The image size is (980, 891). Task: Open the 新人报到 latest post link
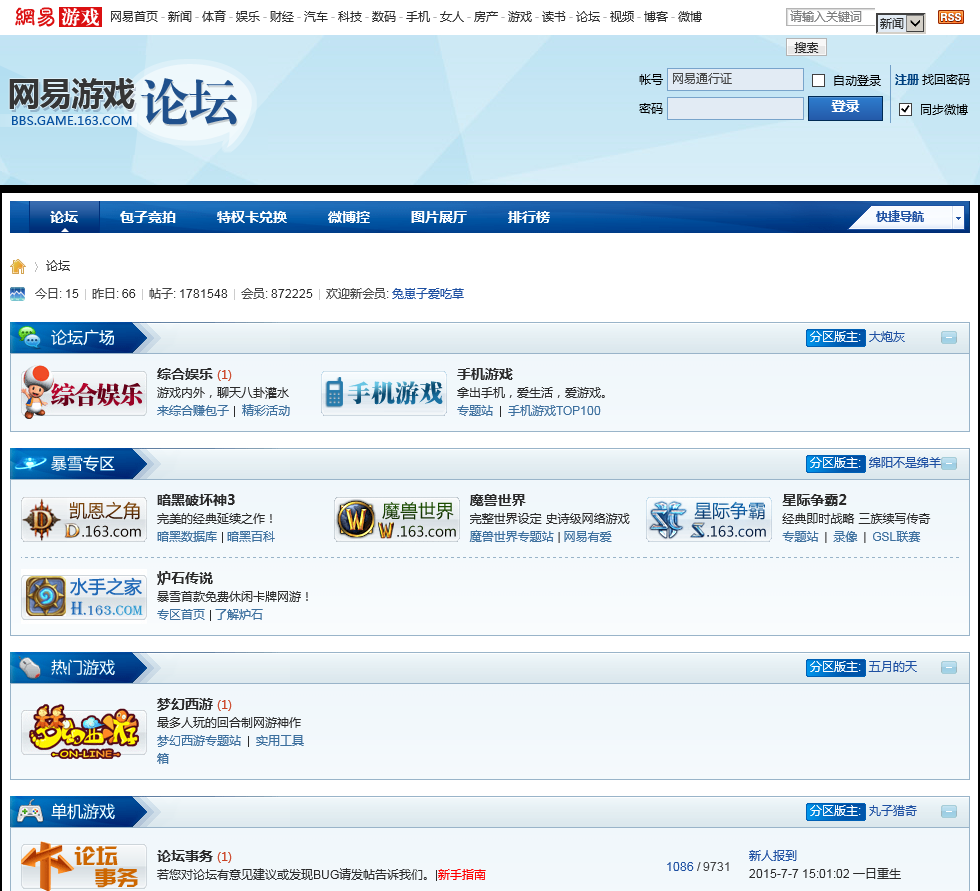pos(772,856)
